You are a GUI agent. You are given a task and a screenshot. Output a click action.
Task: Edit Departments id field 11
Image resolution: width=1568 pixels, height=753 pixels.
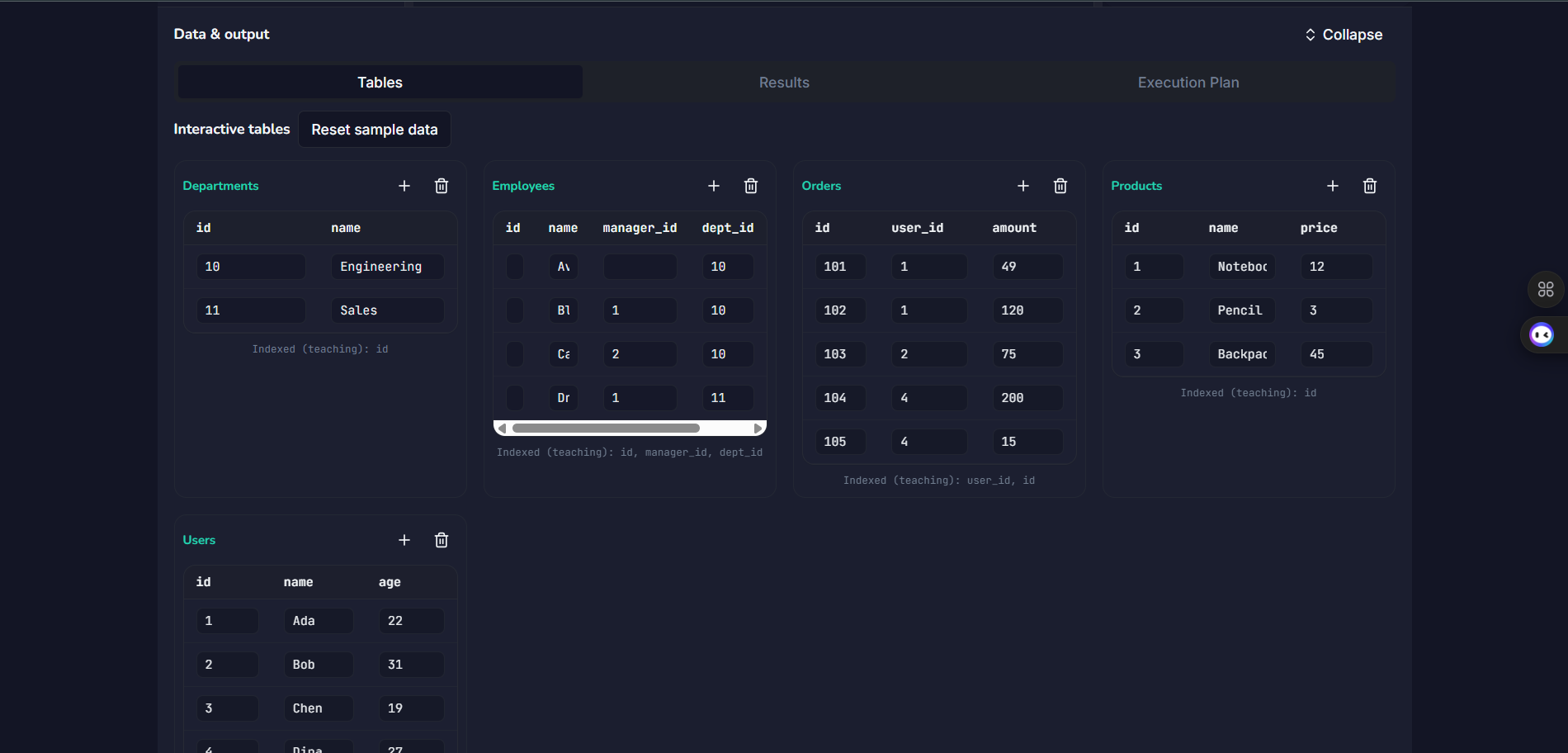251,310
